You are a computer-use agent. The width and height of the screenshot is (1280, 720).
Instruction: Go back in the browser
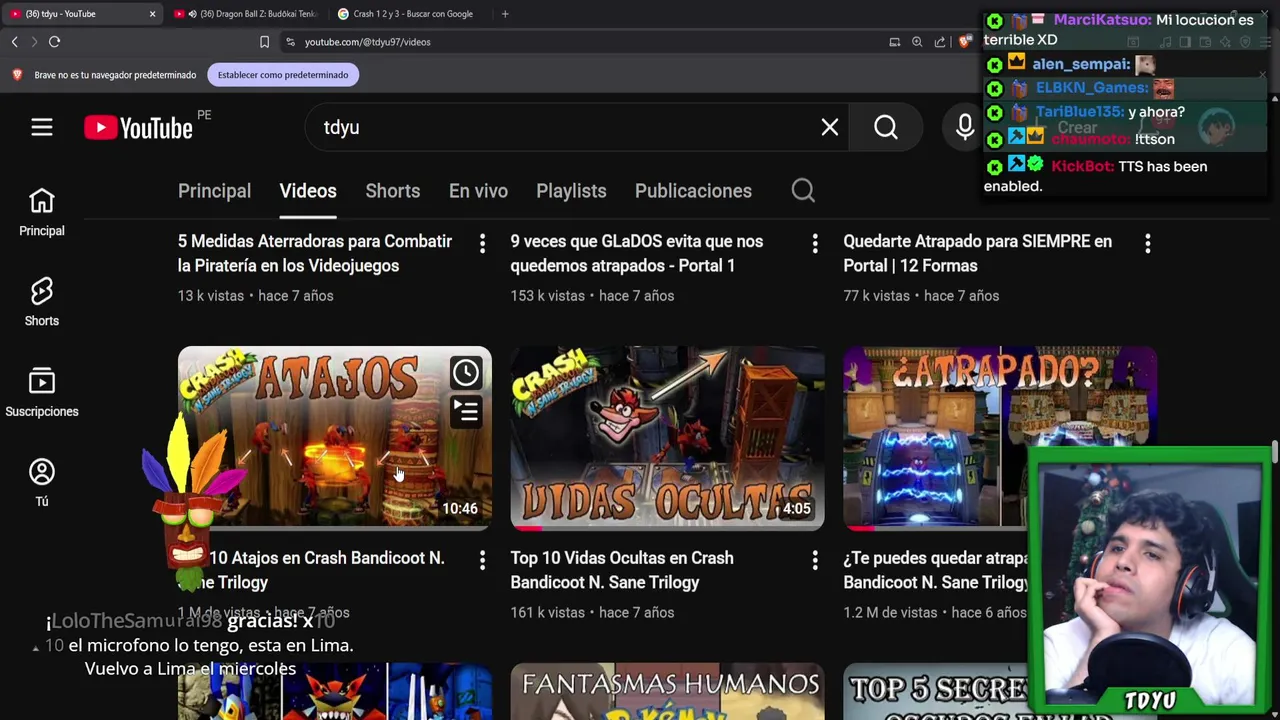pos(14,42)
